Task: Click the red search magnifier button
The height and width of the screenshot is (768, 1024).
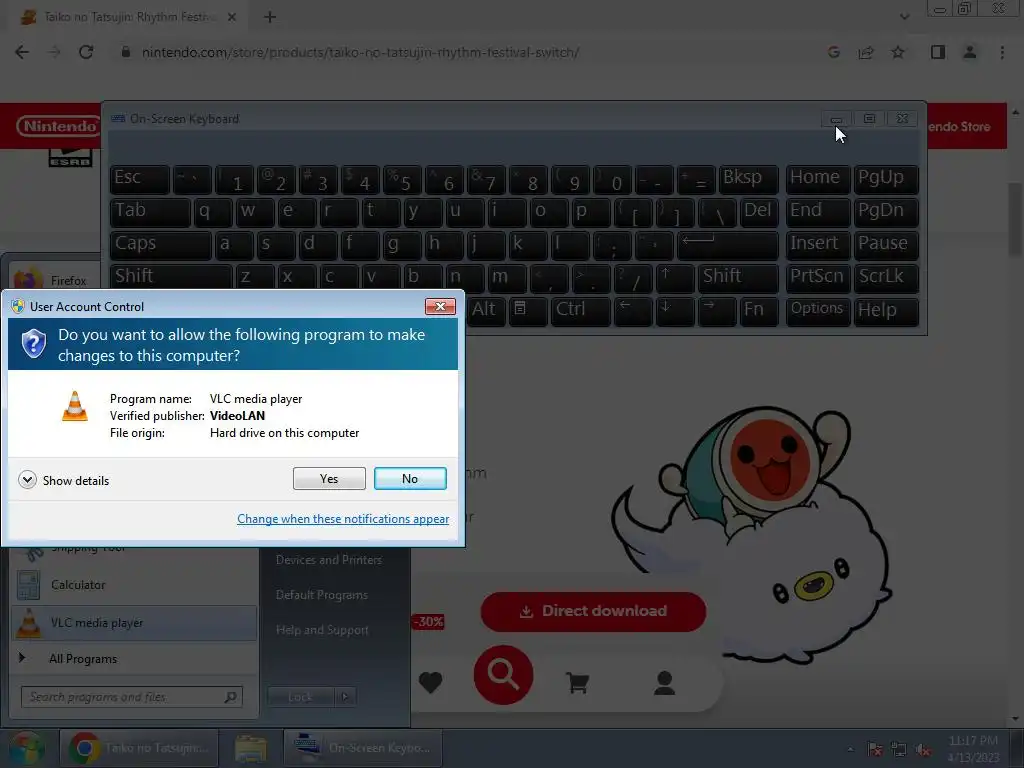Action: pyautogui.click(x=503, y=675)
